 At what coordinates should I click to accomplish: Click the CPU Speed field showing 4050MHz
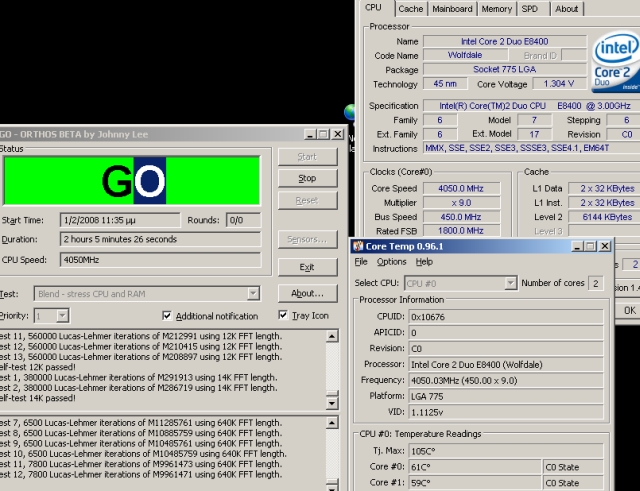click(x=160, y=260)
